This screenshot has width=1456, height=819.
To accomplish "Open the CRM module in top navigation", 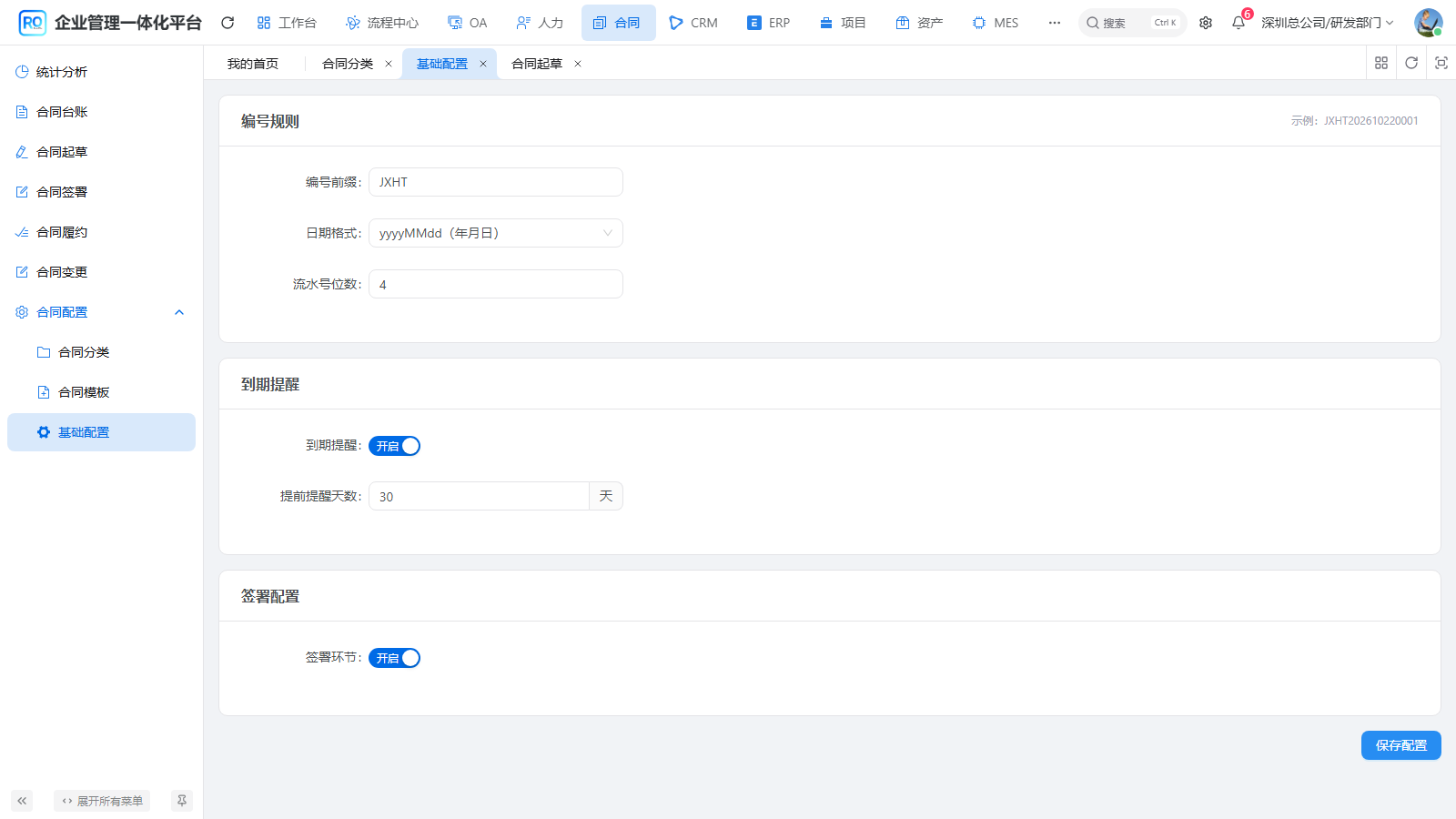I will click(x=693, y=23).
